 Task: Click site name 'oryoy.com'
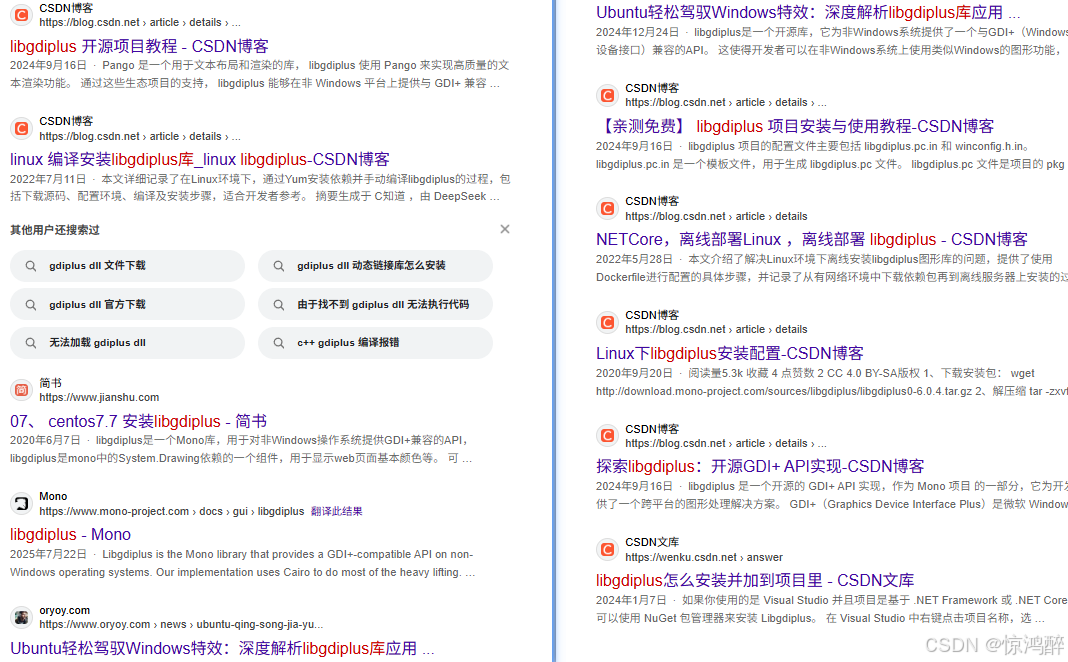65,610
